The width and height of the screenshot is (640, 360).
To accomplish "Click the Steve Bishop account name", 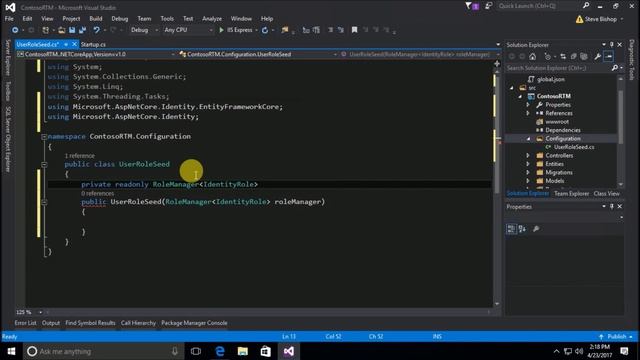I will [600, 19].
